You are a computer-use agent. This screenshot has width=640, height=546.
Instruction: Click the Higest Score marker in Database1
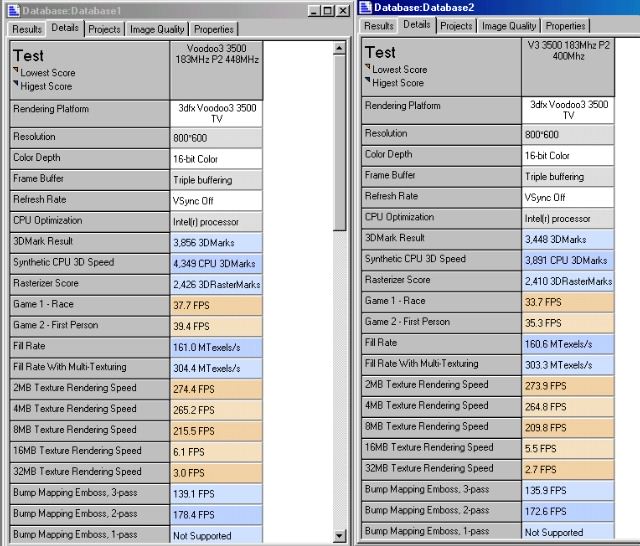(16, 86)
